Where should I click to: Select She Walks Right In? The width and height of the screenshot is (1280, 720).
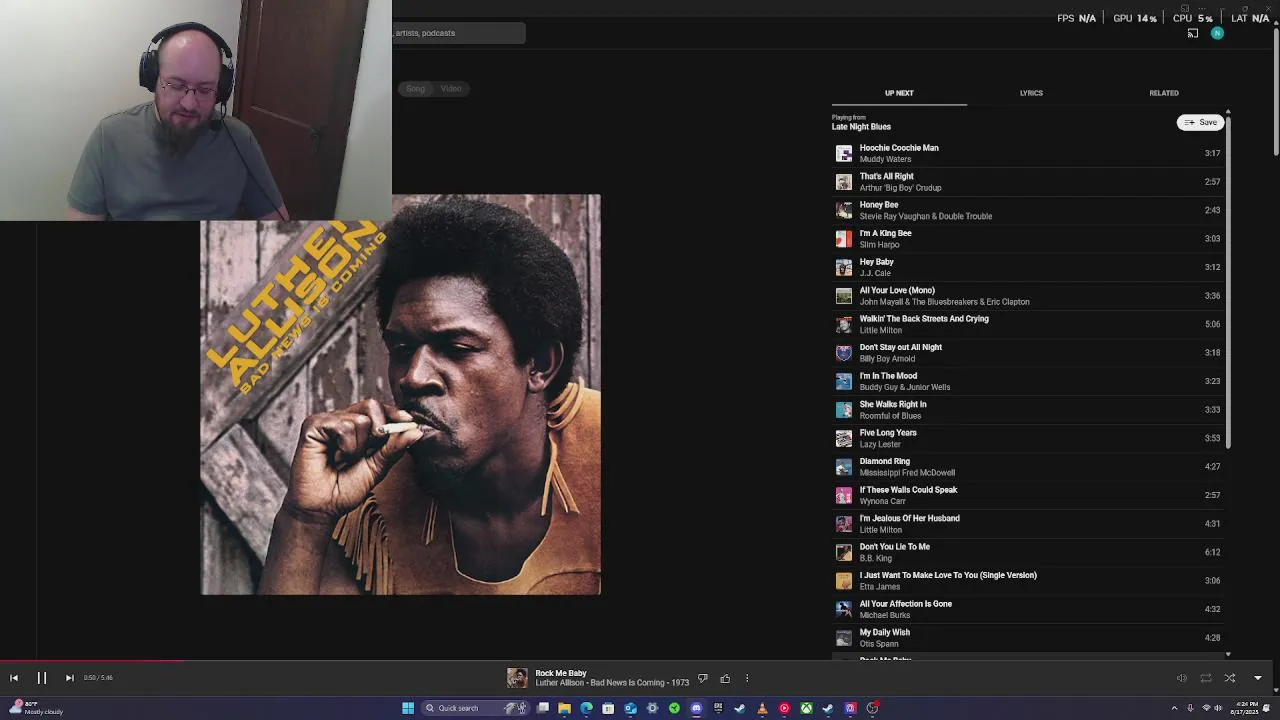click(x=1028, y=410)
